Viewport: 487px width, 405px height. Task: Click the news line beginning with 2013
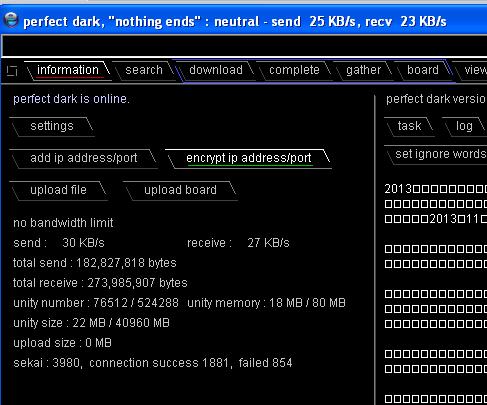click(436, 189)
